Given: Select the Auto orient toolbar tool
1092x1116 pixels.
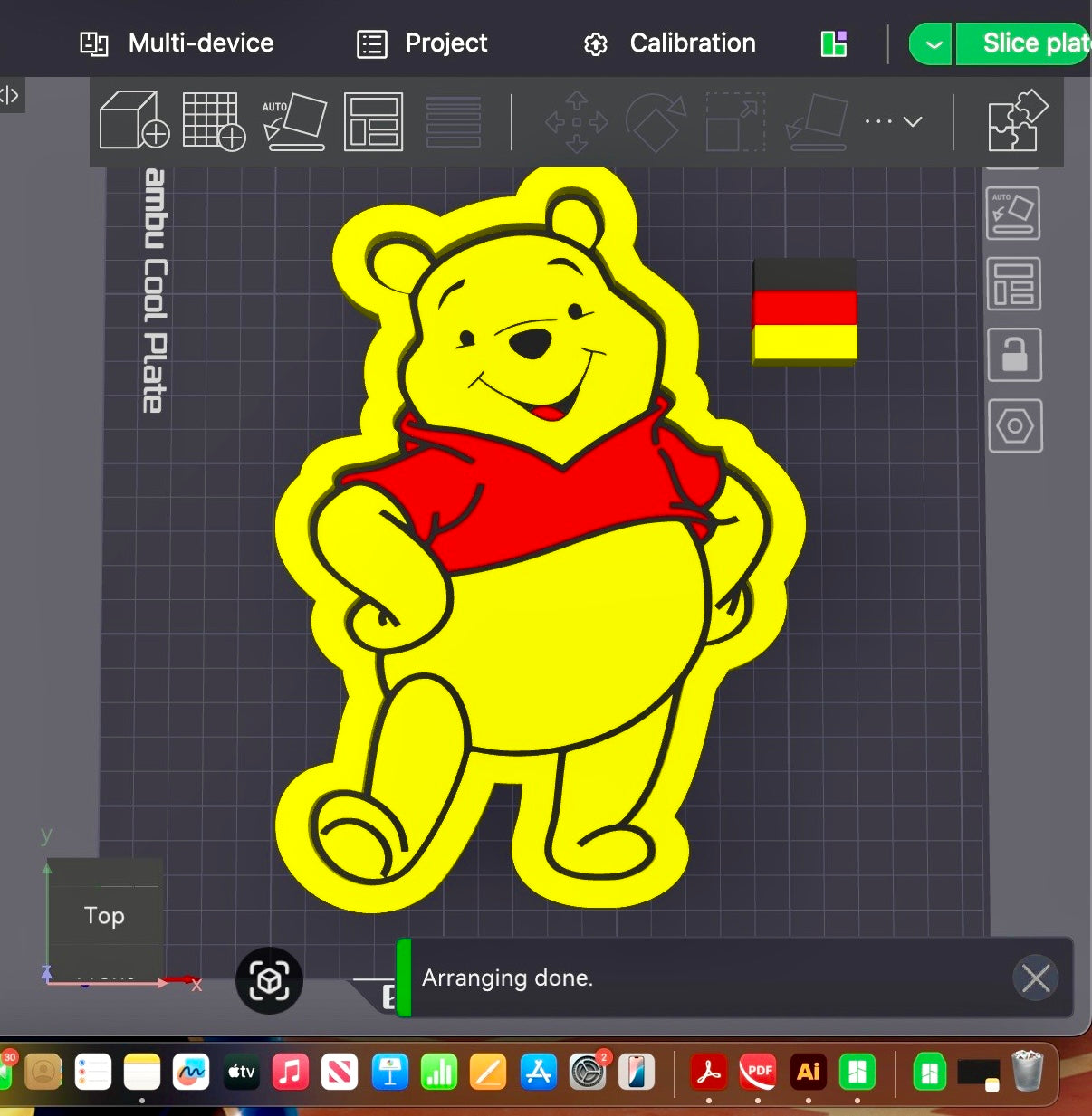Looking at the screenshot, I should click(x=294, y=120).
